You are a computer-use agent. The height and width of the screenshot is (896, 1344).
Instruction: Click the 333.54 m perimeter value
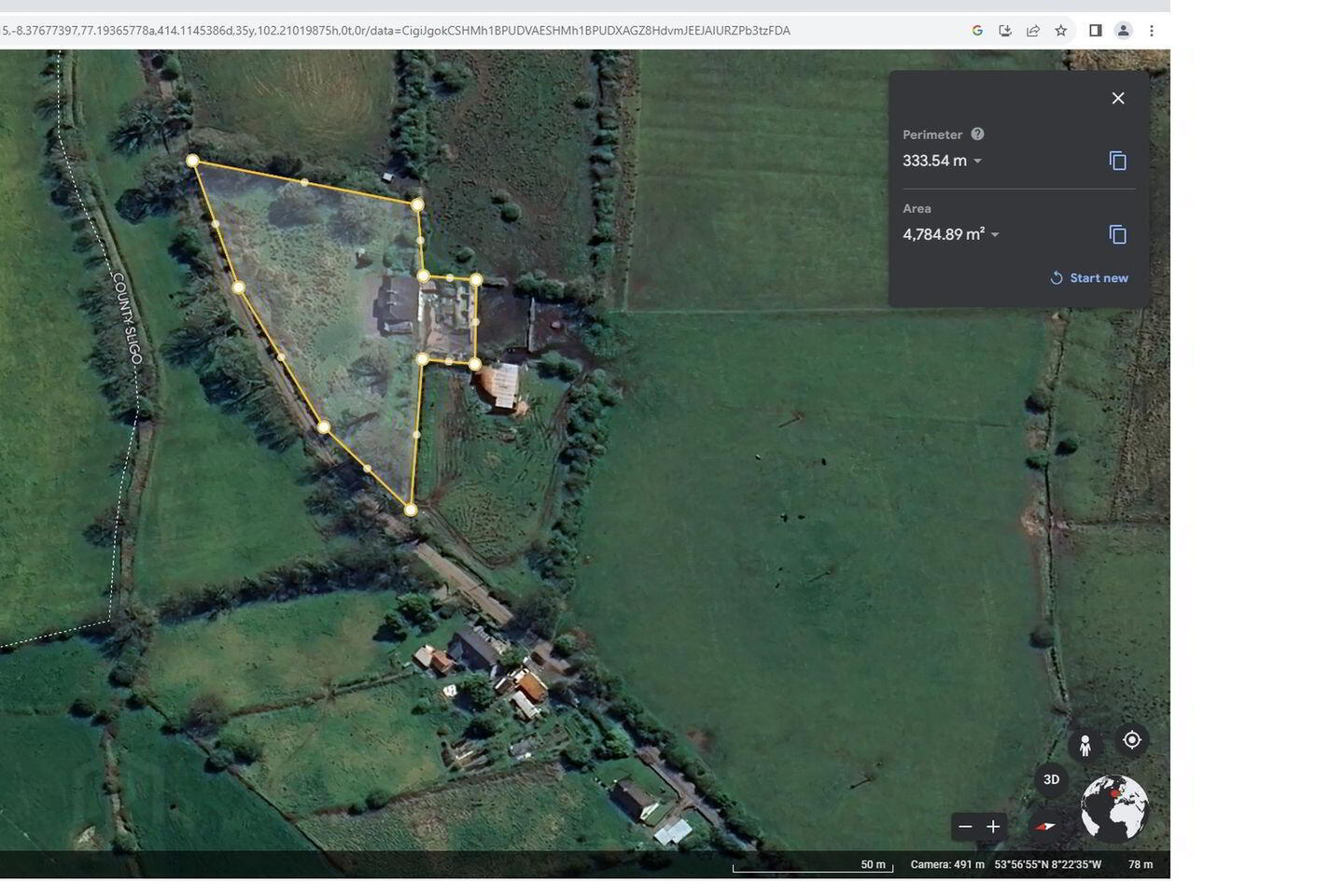[x=934, y=161]
